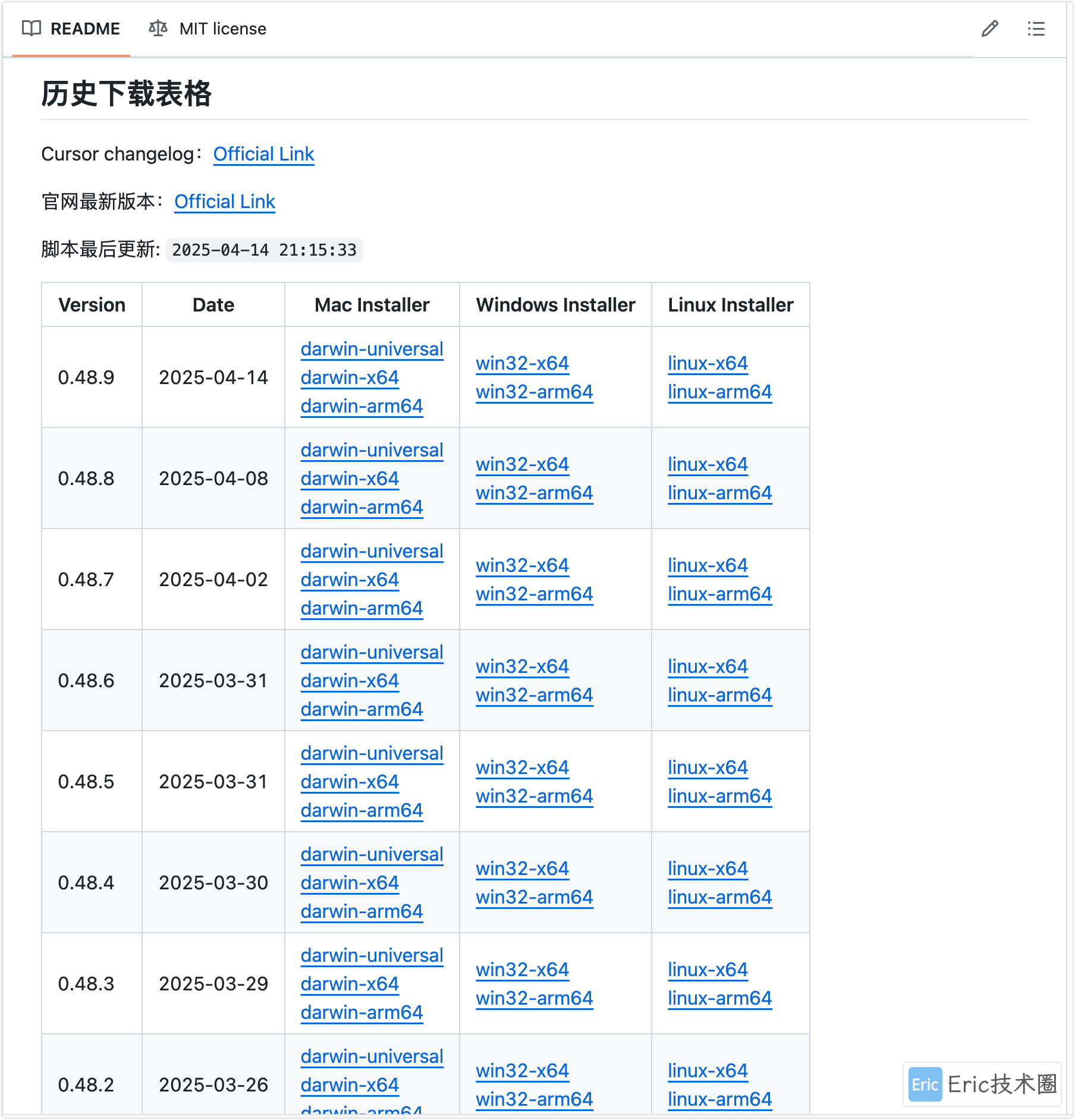1075x1120 pixels.
Task: Switch to the README tab
Action: click(x=71, y=29)
